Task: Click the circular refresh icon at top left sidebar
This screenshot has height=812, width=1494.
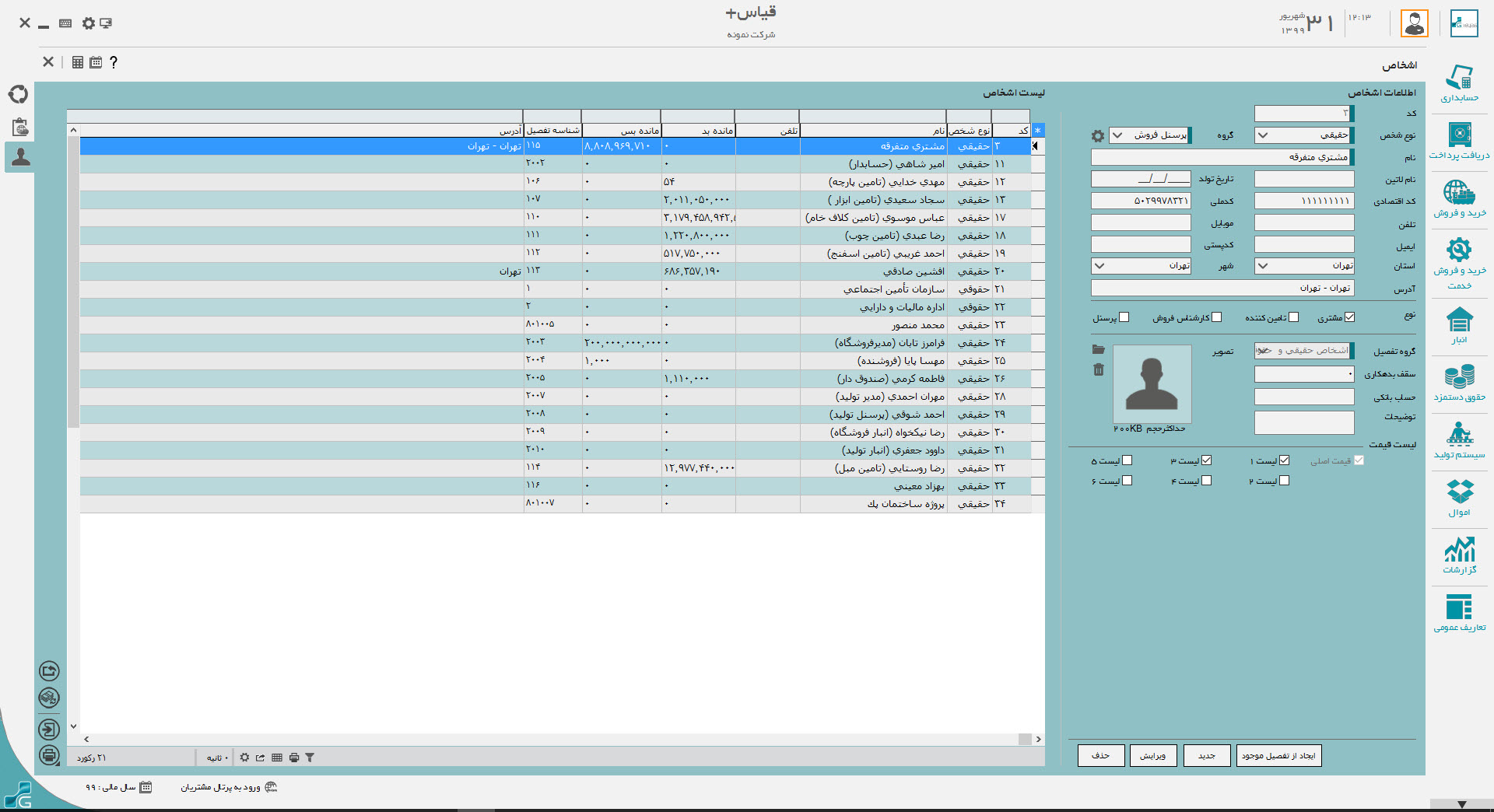Action: [x=19, y=94]
